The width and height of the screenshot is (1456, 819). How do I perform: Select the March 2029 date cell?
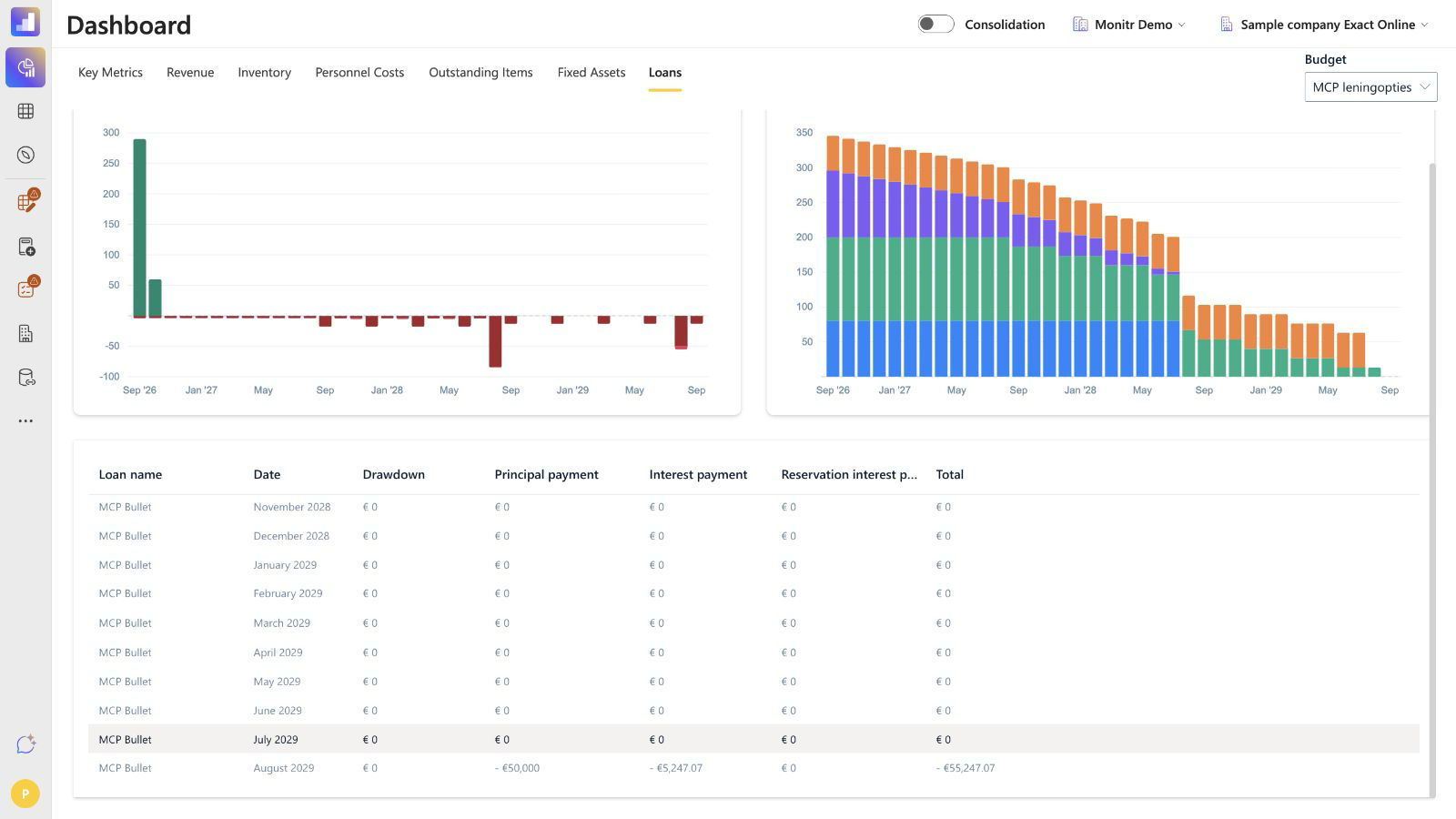click(x=281, y=623)
